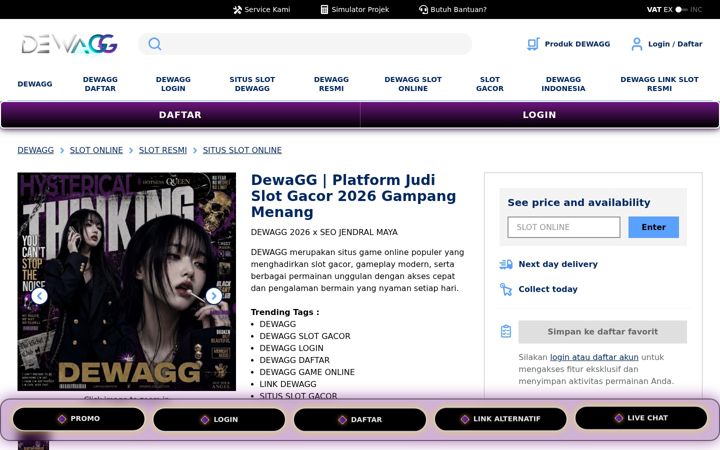Image resolution: width=720 pixels, height=450 pixels.
Task: Open the DEWAGG INDONESIA menu item
Action: (x=563, y=84)
